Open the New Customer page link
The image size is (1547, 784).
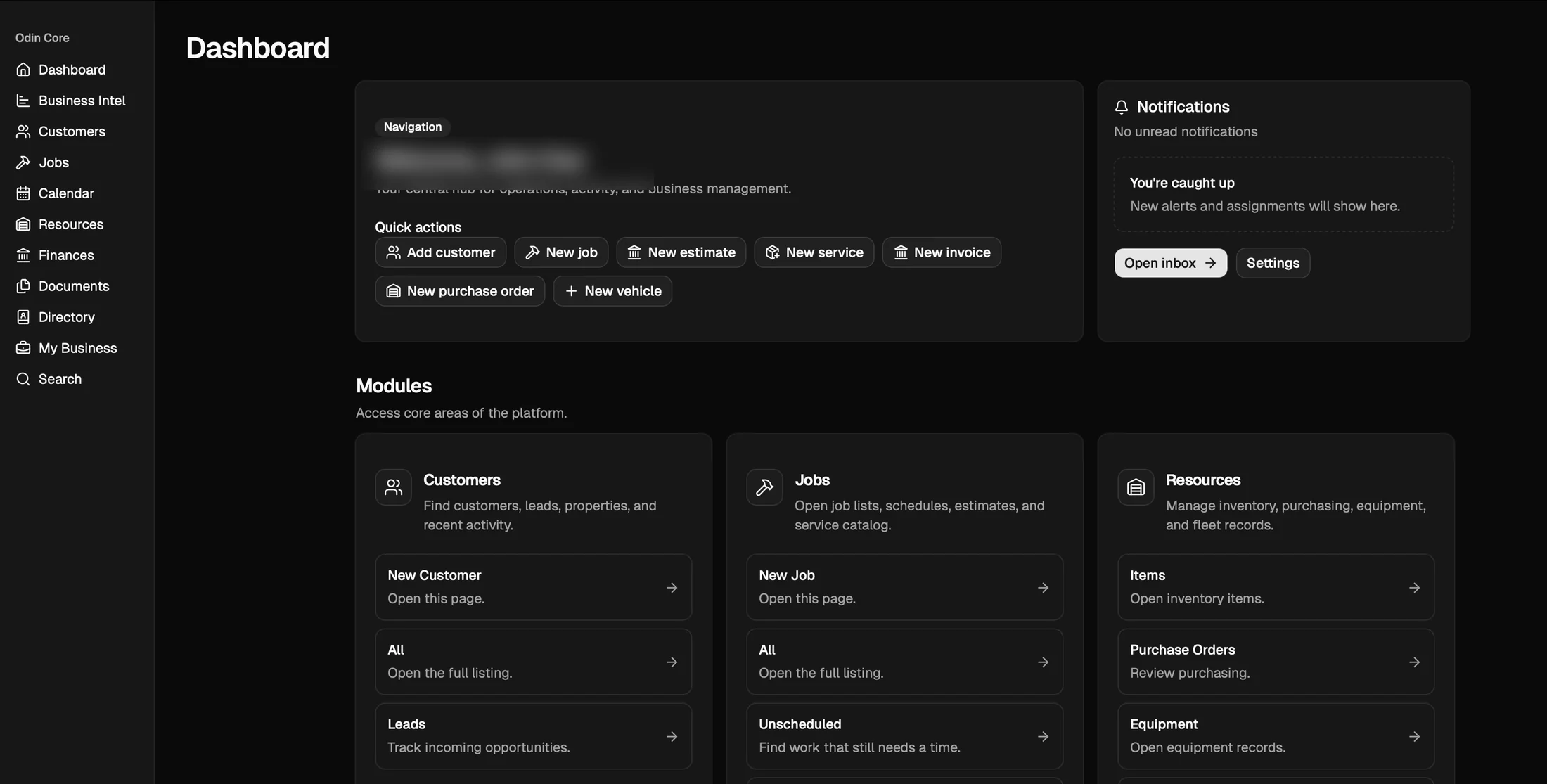coord(534,587)
